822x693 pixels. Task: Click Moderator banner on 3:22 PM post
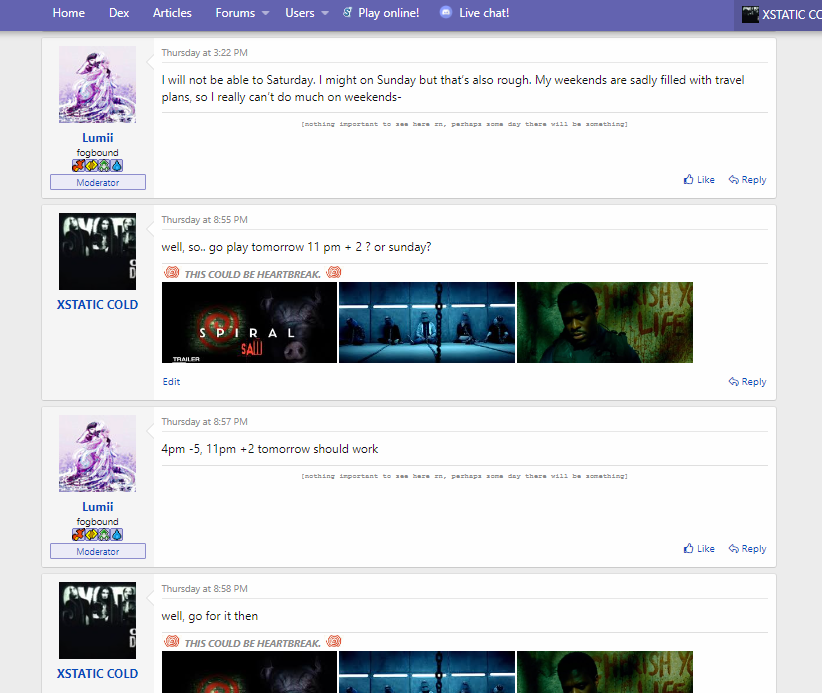tap(98, 182)
